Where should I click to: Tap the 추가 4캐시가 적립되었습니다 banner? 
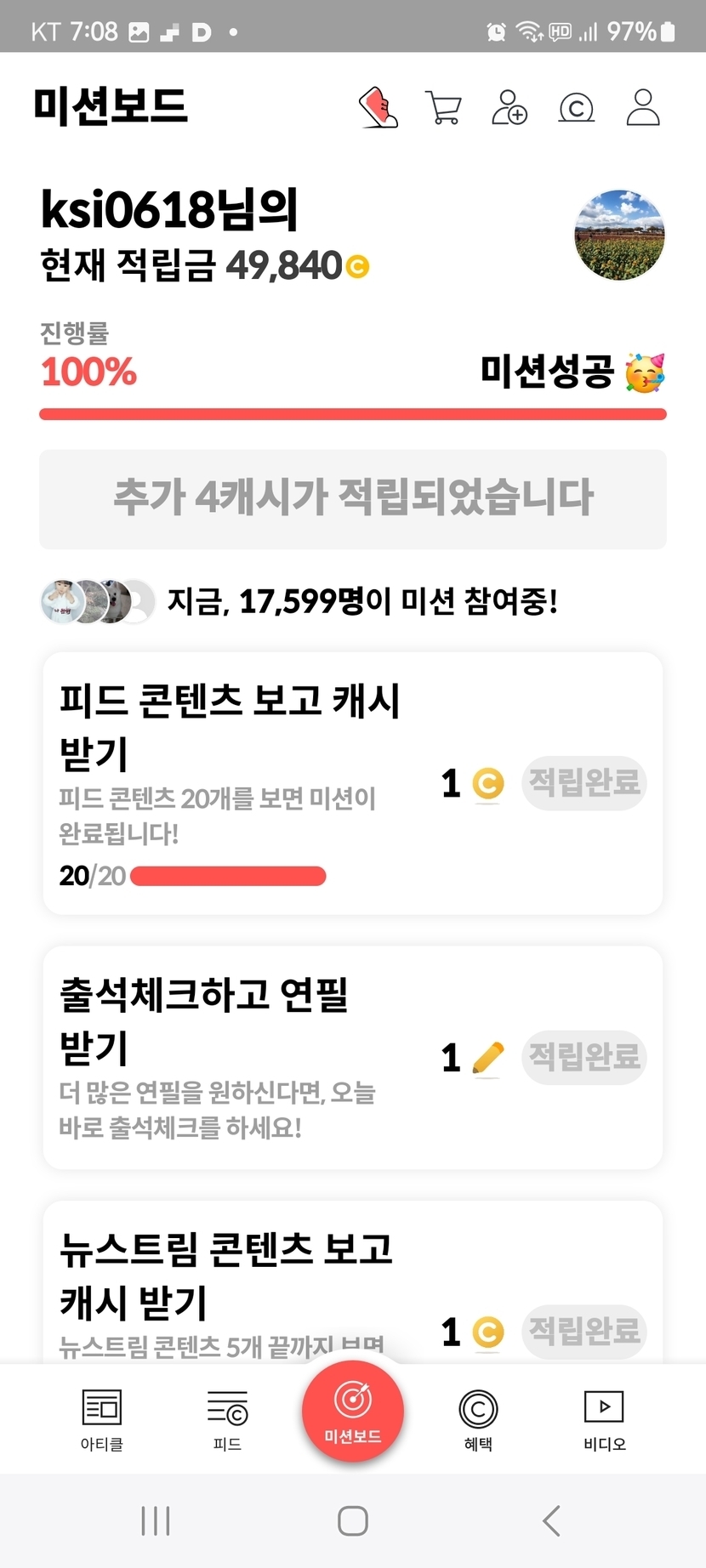pyautogui.click(x=353, y=498)
